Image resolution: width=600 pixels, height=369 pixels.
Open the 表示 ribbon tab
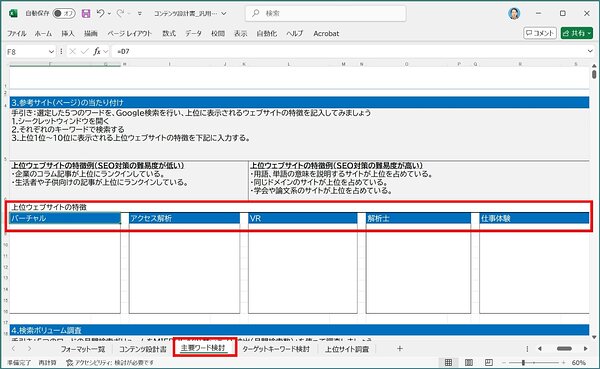(x=241, y=34)
